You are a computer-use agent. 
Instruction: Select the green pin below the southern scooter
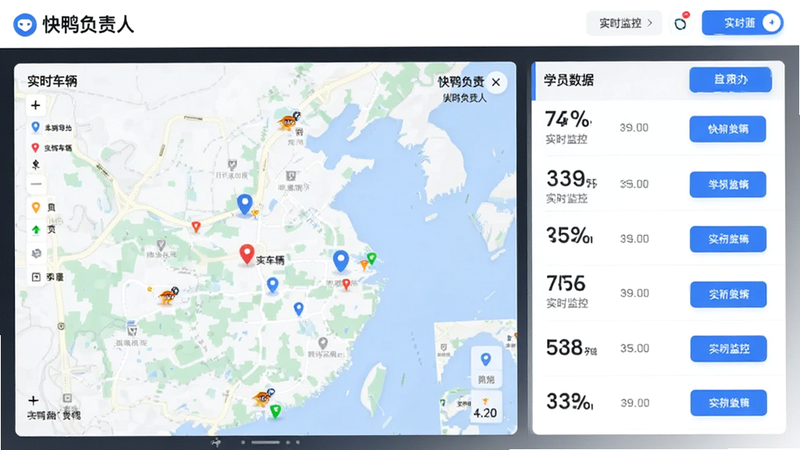(x=276, y=411)
